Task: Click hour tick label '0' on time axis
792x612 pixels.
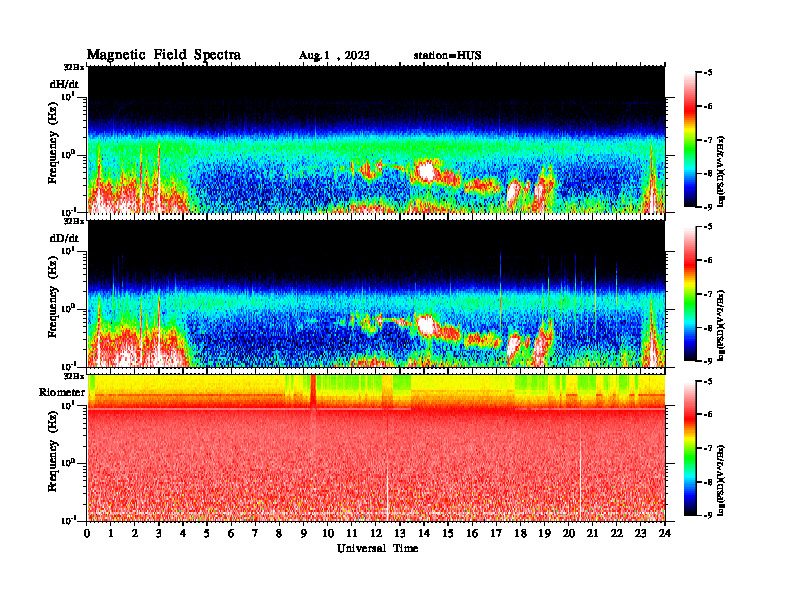Action: tap(87, 534)
